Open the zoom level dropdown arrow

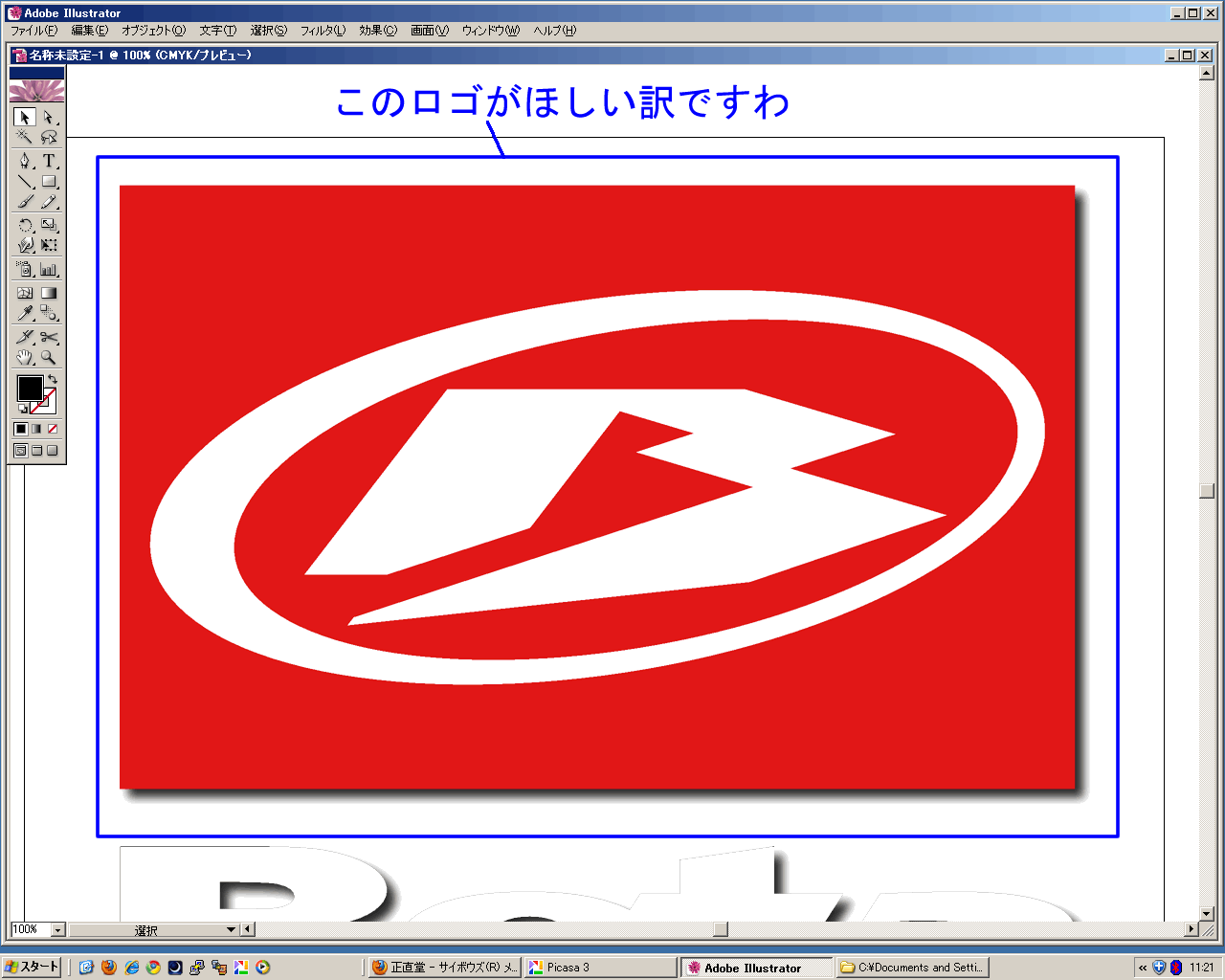tap(57, 929)
